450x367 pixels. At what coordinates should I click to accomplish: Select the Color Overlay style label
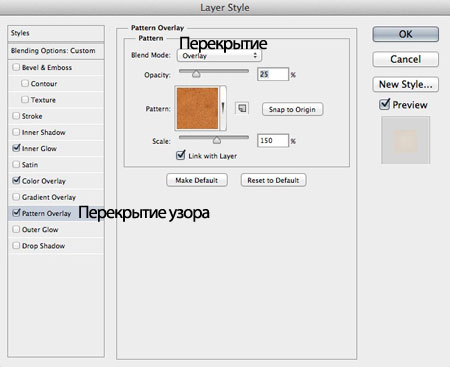44,181
